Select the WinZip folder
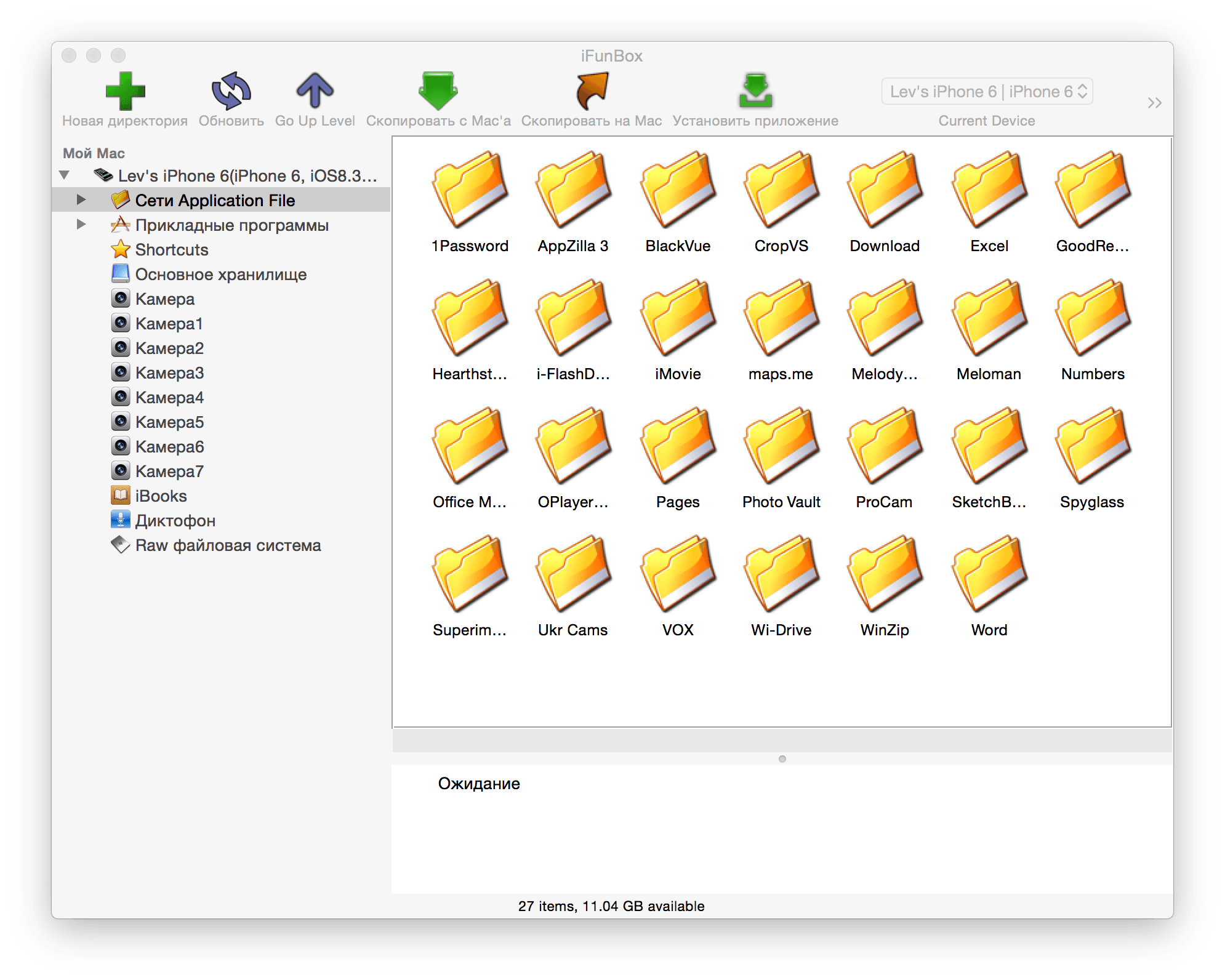Screen dimensions: 1225x980 point(885,587)
